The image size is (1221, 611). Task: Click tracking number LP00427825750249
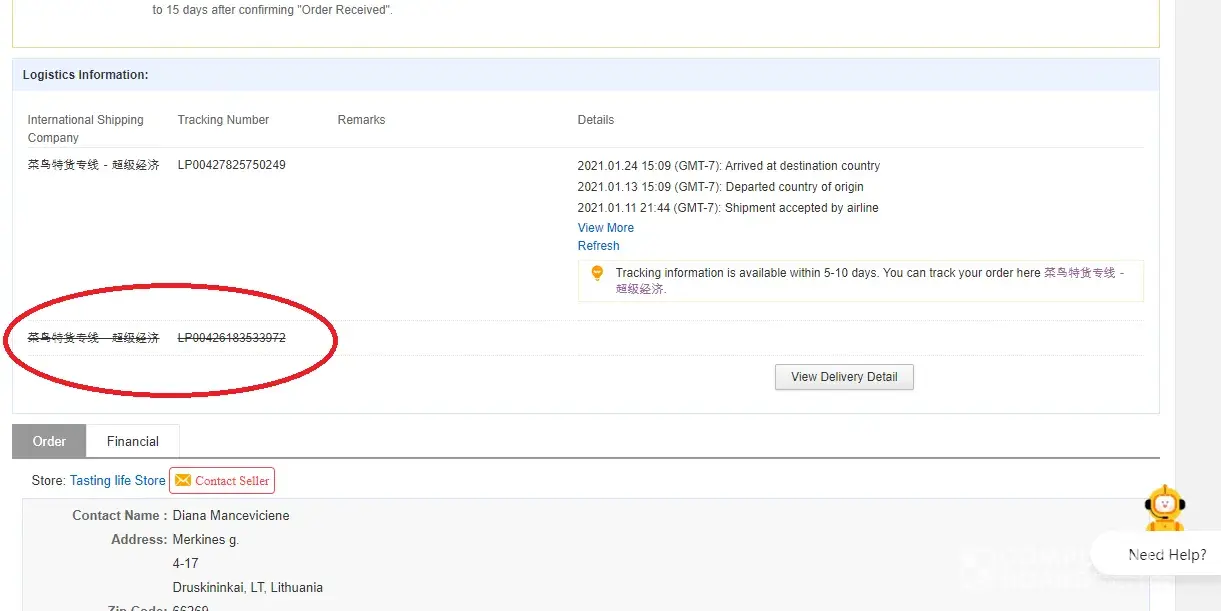[x=231, y=165]
